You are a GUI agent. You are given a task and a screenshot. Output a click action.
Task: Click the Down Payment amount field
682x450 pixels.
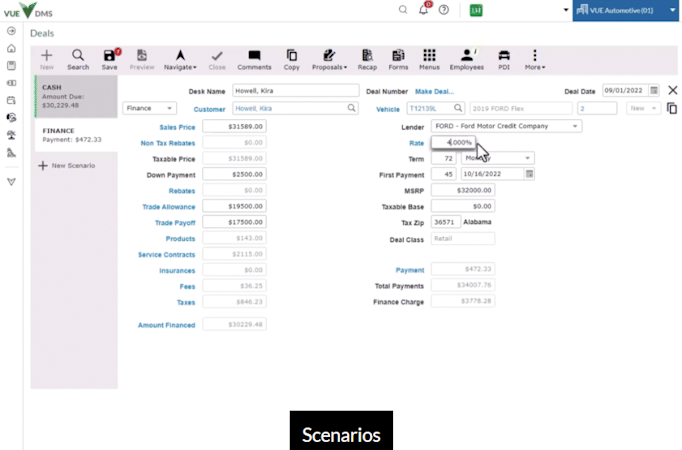(x=234, y=174)
